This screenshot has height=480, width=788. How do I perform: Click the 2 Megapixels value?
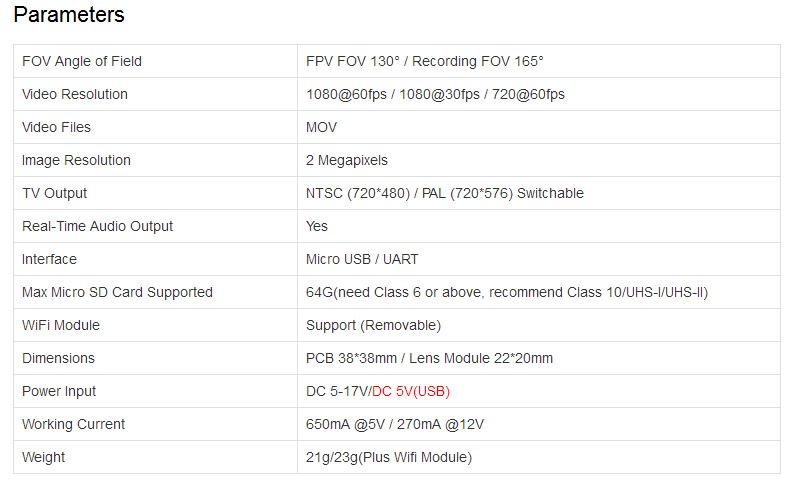coord(347,160)
